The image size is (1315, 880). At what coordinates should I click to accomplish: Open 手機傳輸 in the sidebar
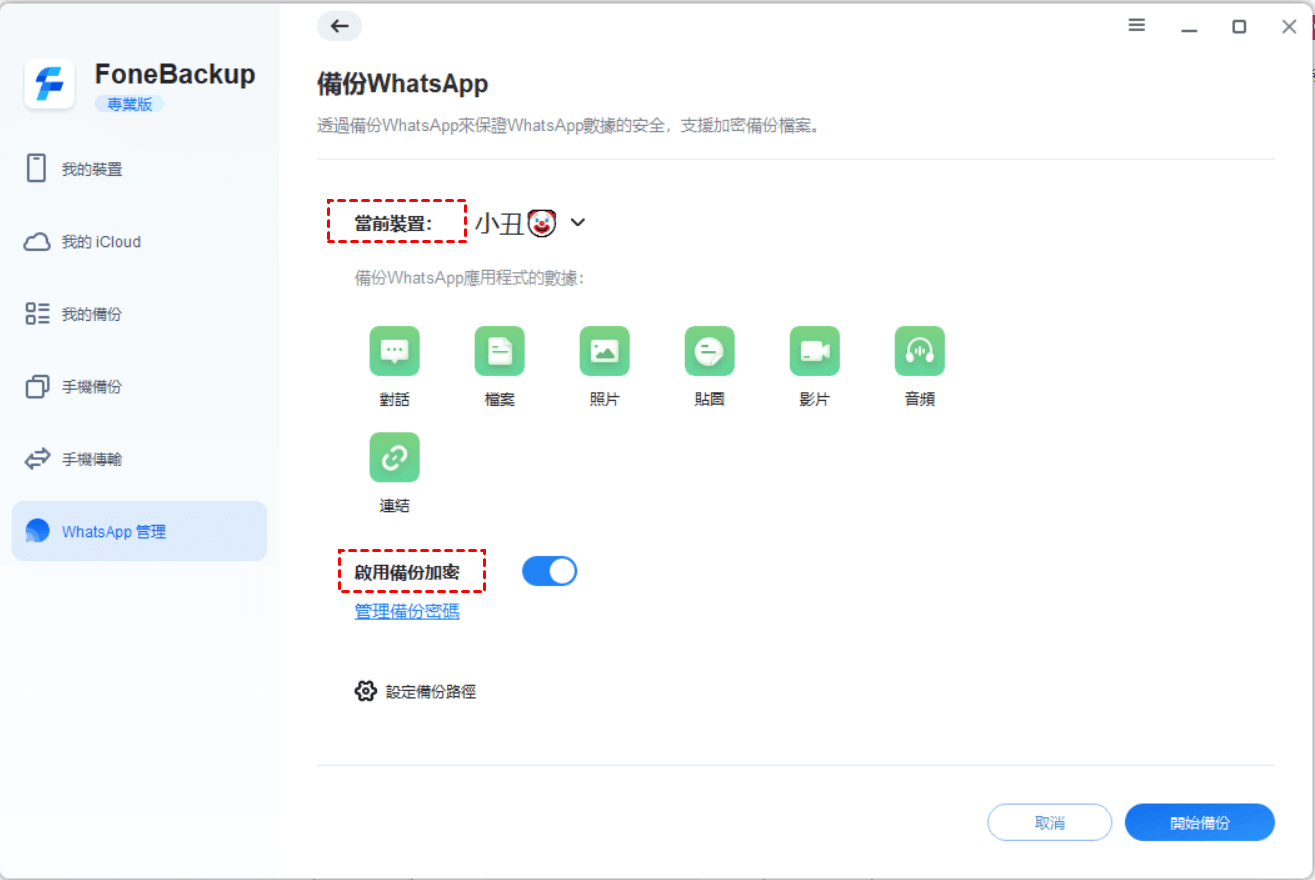coord(139,459)
